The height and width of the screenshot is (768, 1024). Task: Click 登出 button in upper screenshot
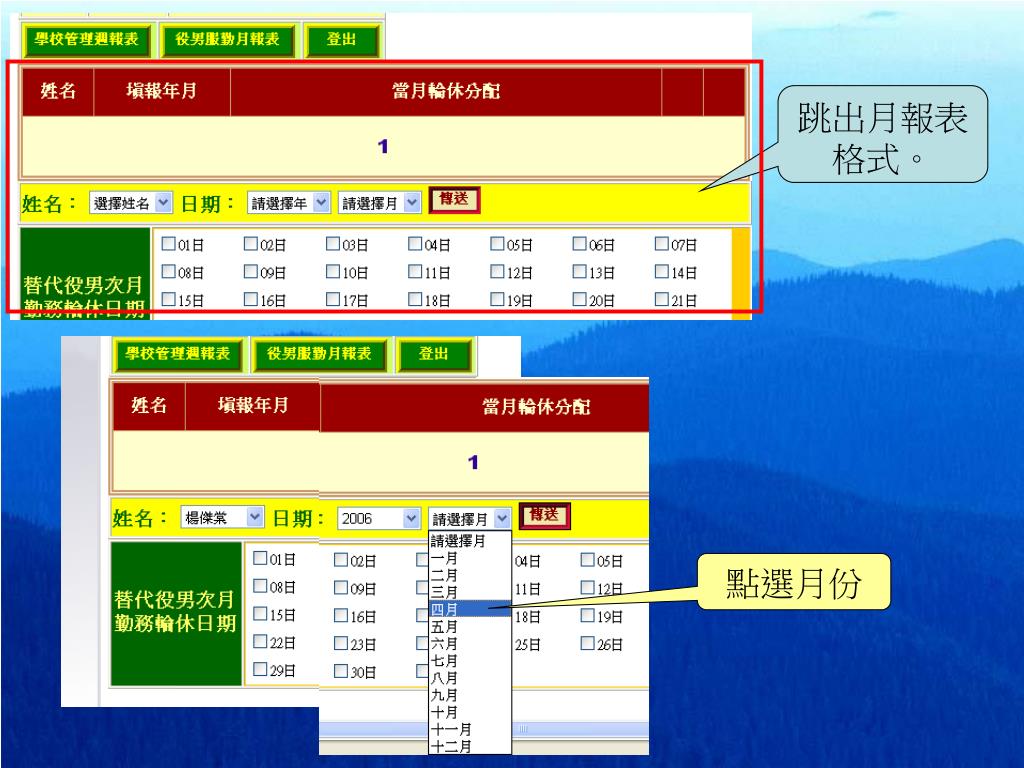tap(342, 40)
